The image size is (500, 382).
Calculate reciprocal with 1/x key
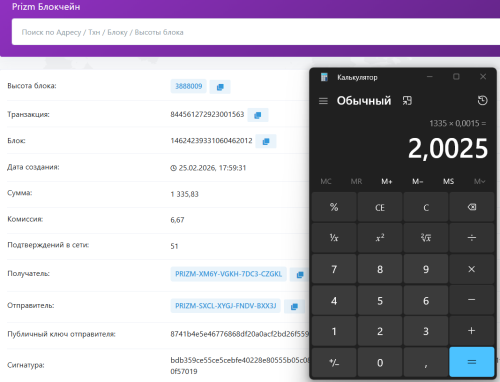pyautogui.click(x=334, y=238)
